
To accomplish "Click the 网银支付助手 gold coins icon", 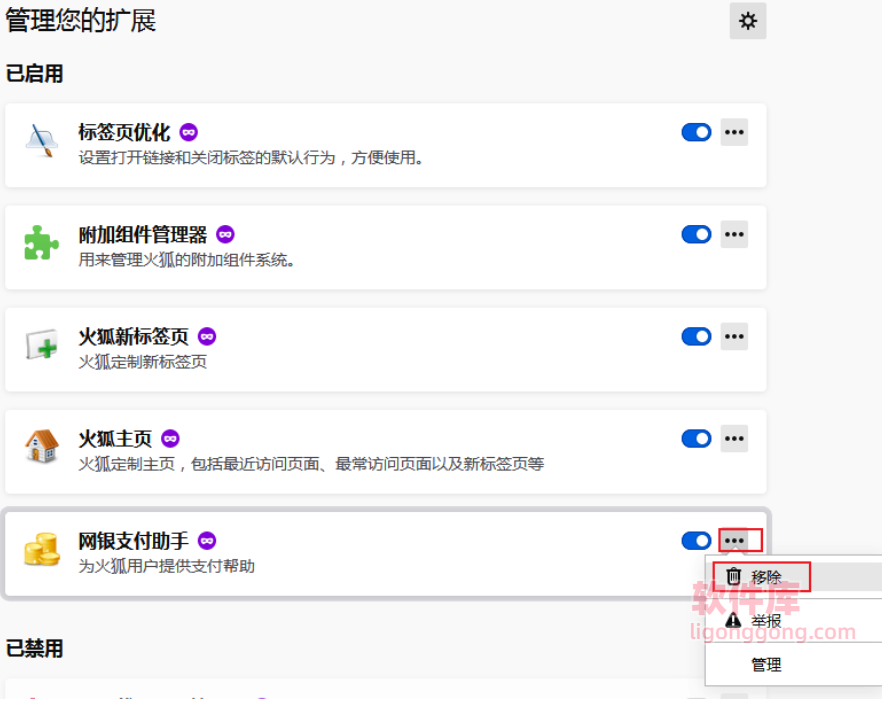I will point(42,549).
